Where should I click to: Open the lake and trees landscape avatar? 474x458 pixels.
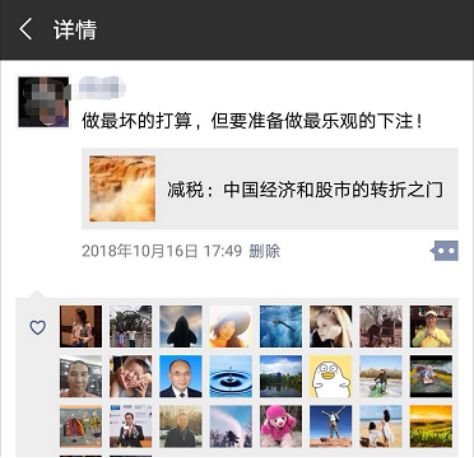pos(281,376)
